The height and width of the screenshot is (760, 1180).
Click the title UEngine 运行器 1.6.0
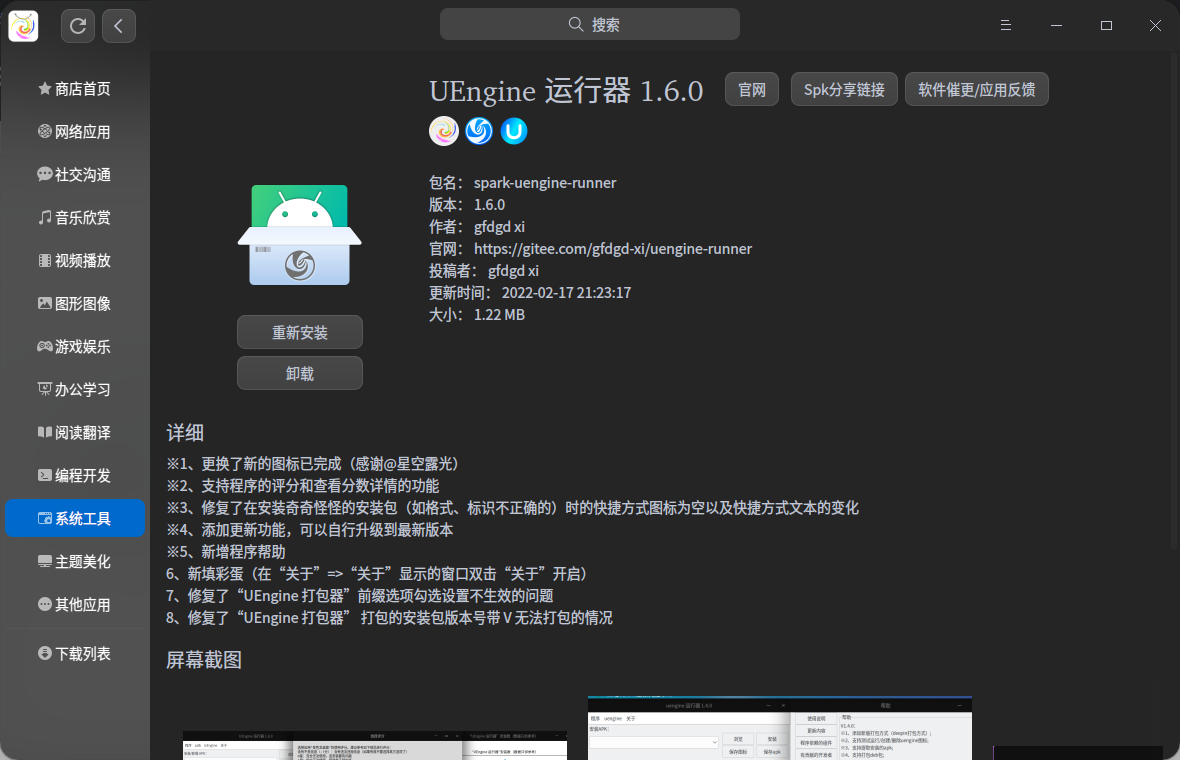566,91
